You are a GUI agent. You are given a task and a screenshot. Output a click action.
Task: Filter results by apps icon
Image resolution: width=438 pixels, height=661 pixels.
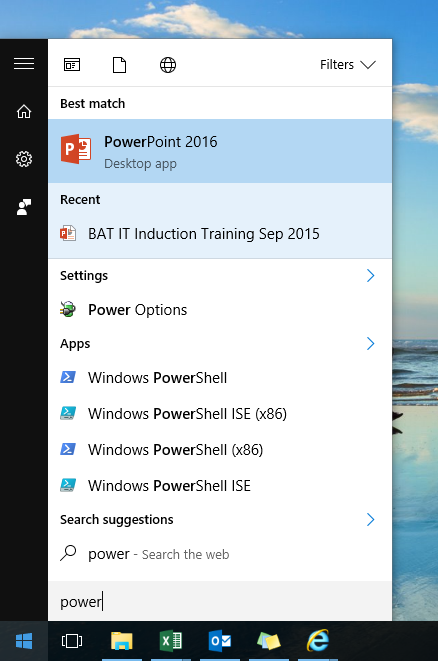coord(72,65)
